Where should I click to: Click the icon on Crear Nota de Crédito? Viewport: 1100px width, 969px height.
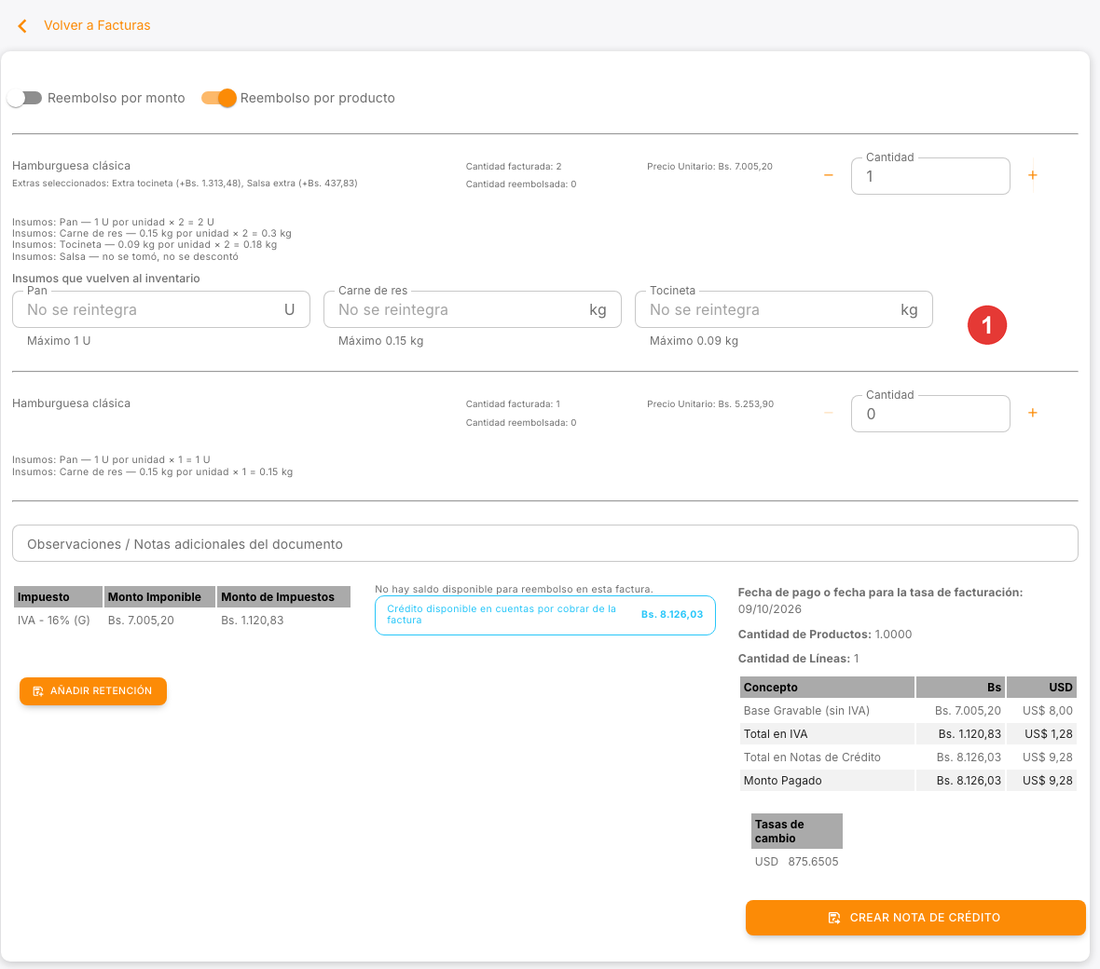(834, 918)
